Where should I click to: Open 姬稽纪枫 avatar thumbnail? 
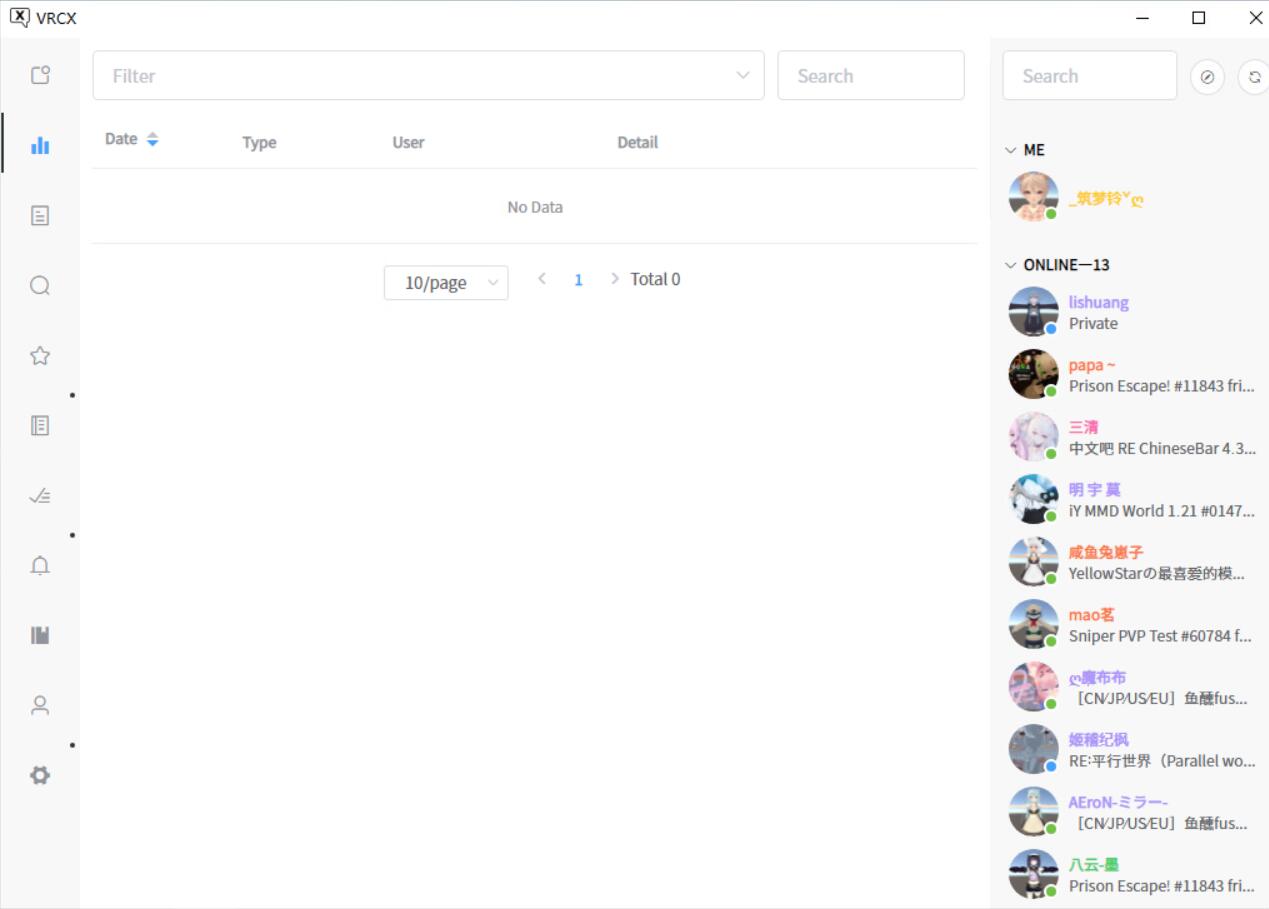coord(1033,749)
